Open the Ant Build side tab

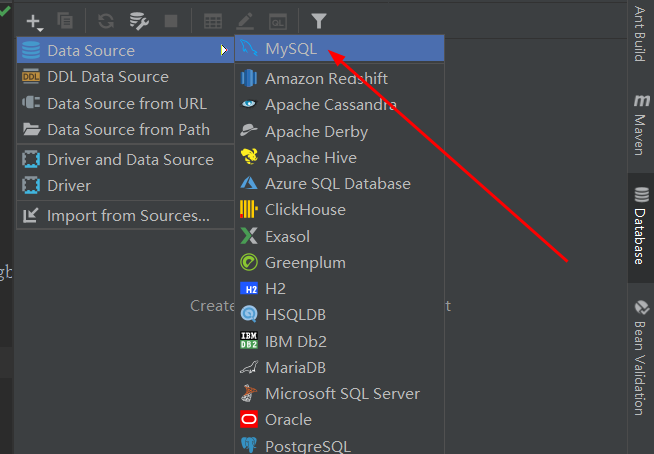pos(641,33)
